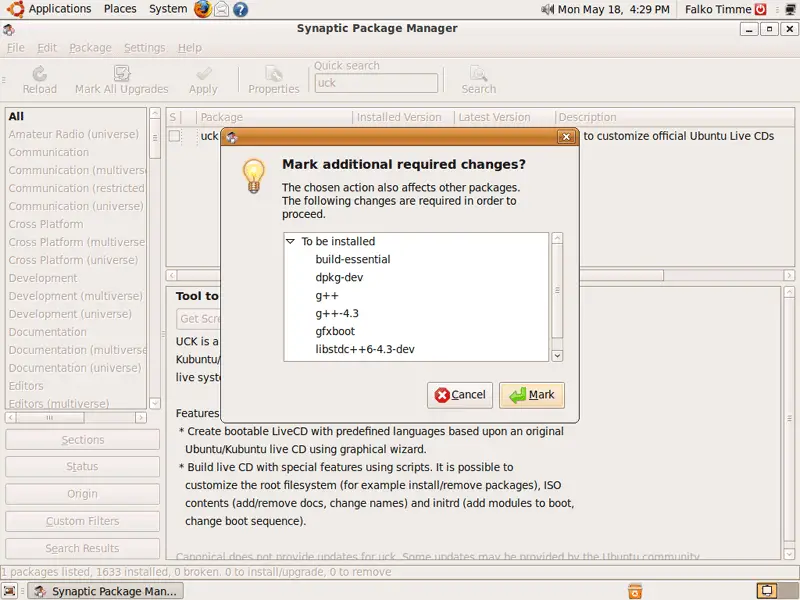The height and width of the screenshot is (600, 800).
Task: Click the Synaptic window menu icon in title bar
Action: 9,29
